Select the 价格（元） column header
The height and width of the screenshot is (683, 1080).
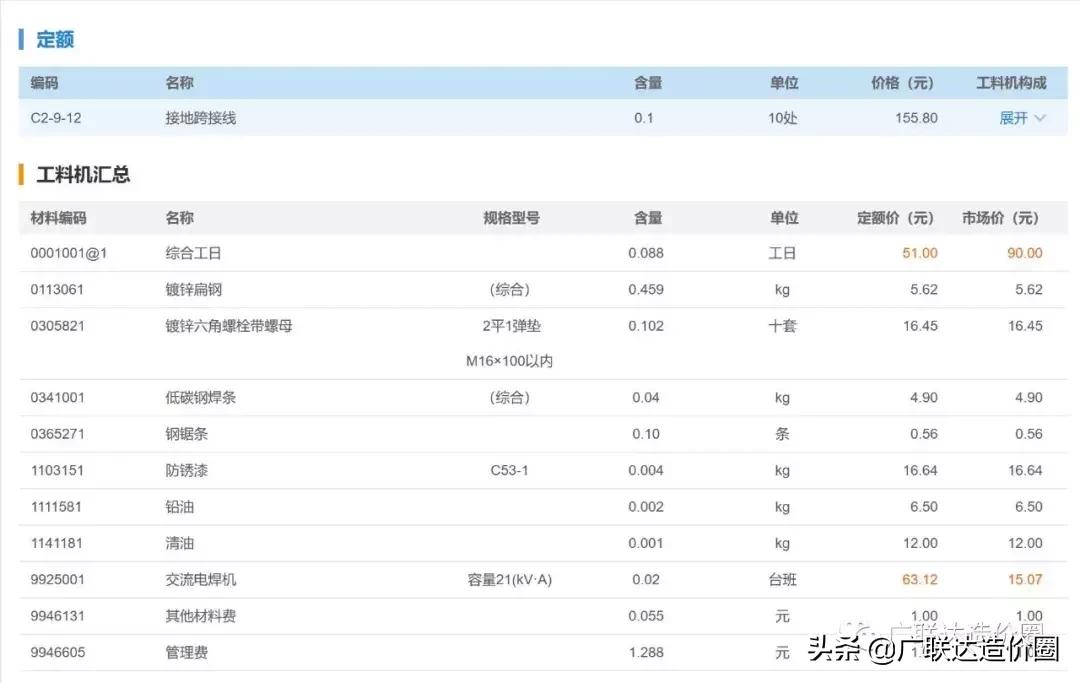tap(902, 83)
